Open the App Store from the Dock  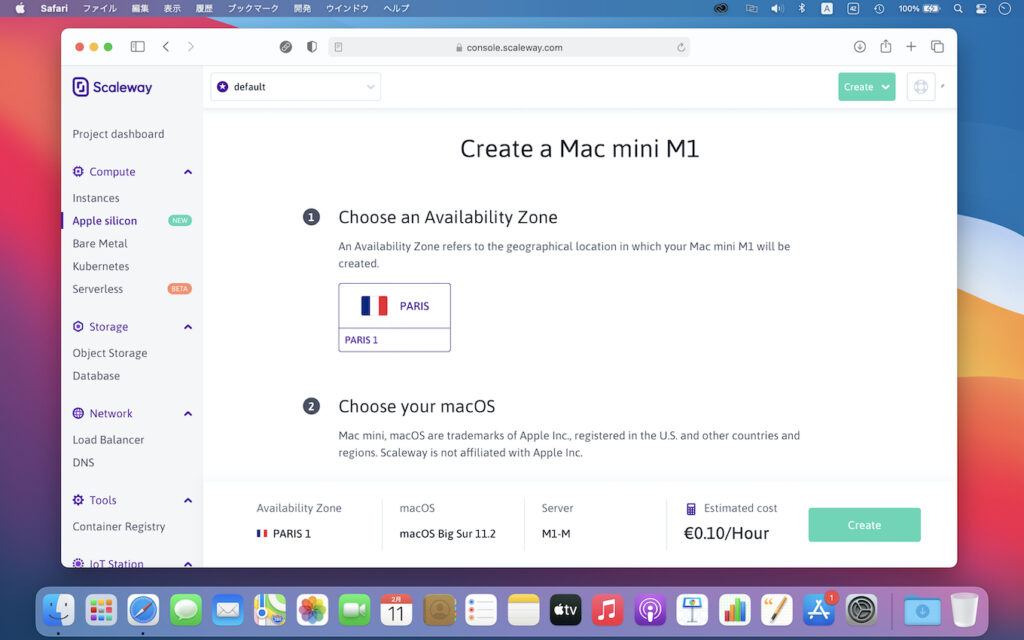[818, 609]
